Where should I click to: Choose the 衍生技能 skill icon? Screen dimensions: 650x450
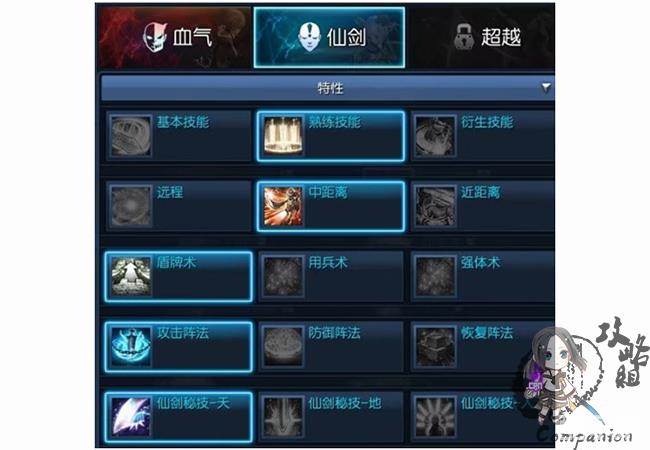[435, 136]
